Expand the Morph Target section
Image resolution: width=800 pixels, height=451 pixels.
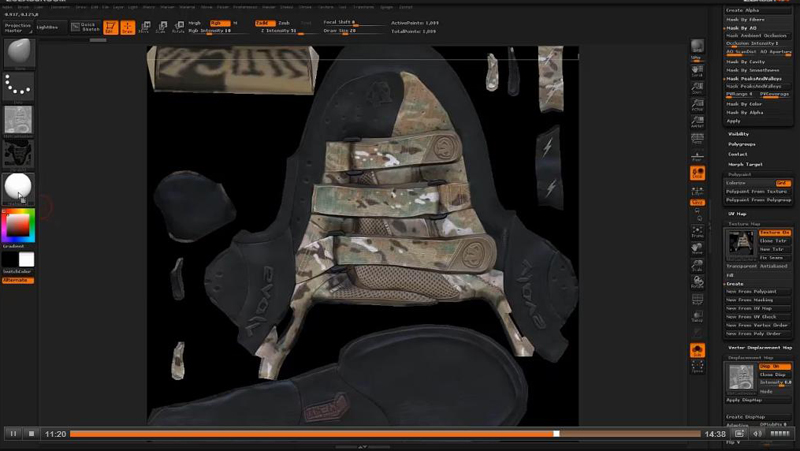745,164
